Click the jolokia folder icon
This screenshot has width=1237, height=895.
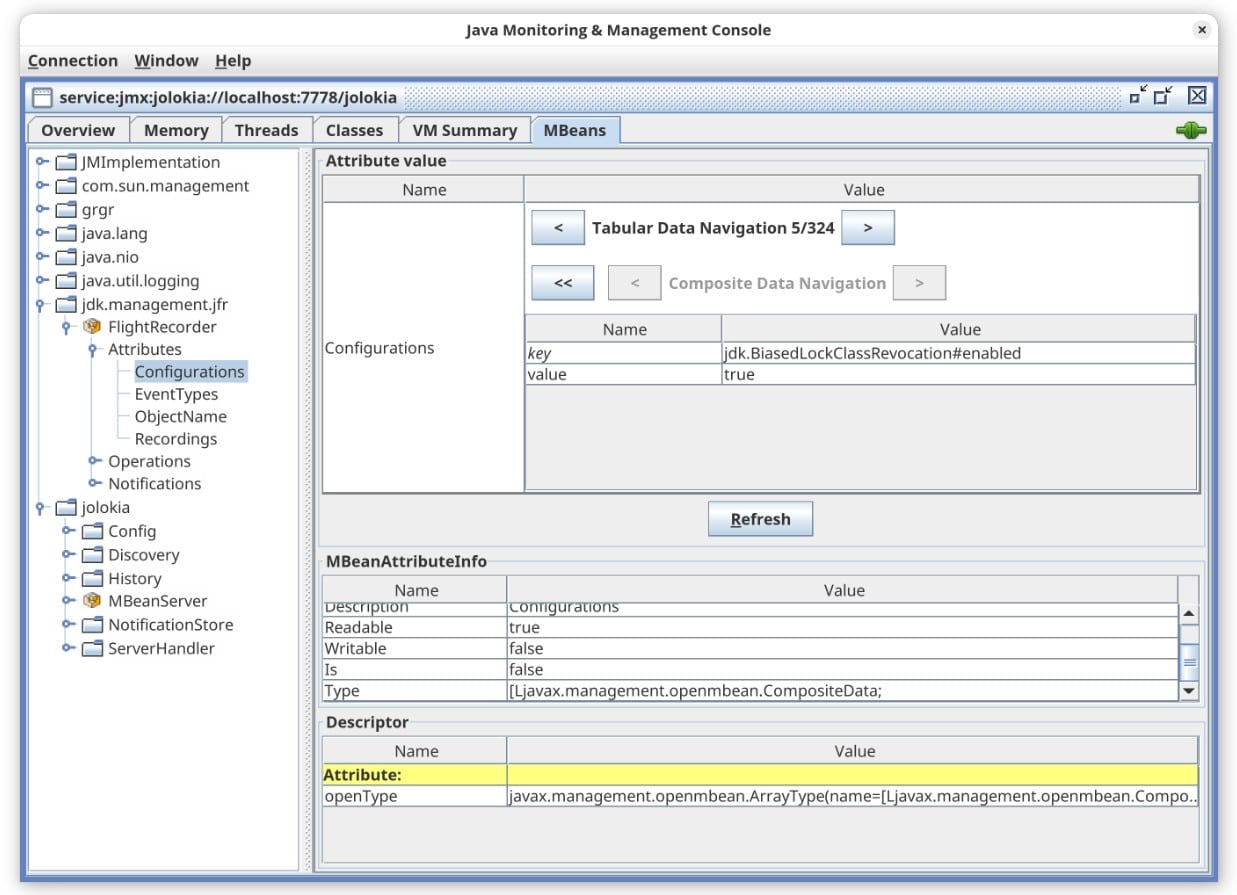point(66,507)
